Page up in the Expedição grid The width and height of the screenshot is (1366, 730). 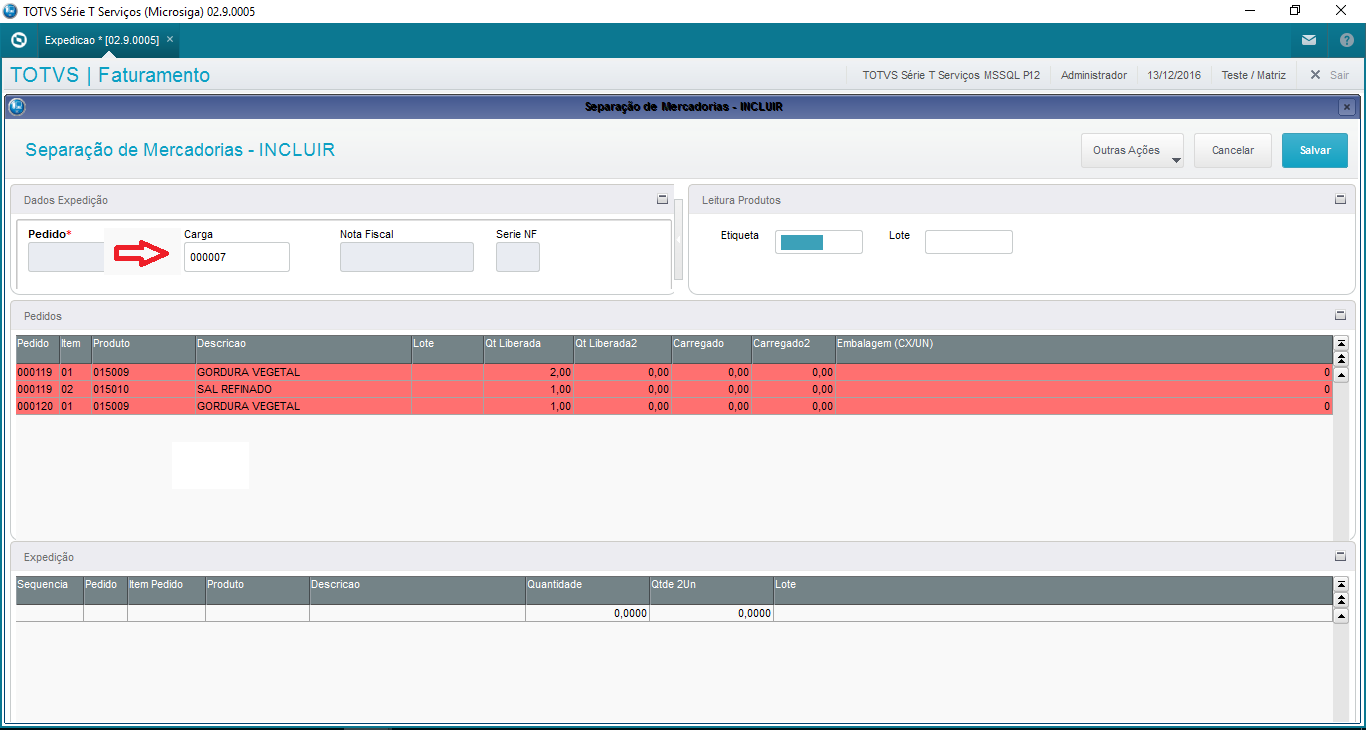tap(1341, 599)
